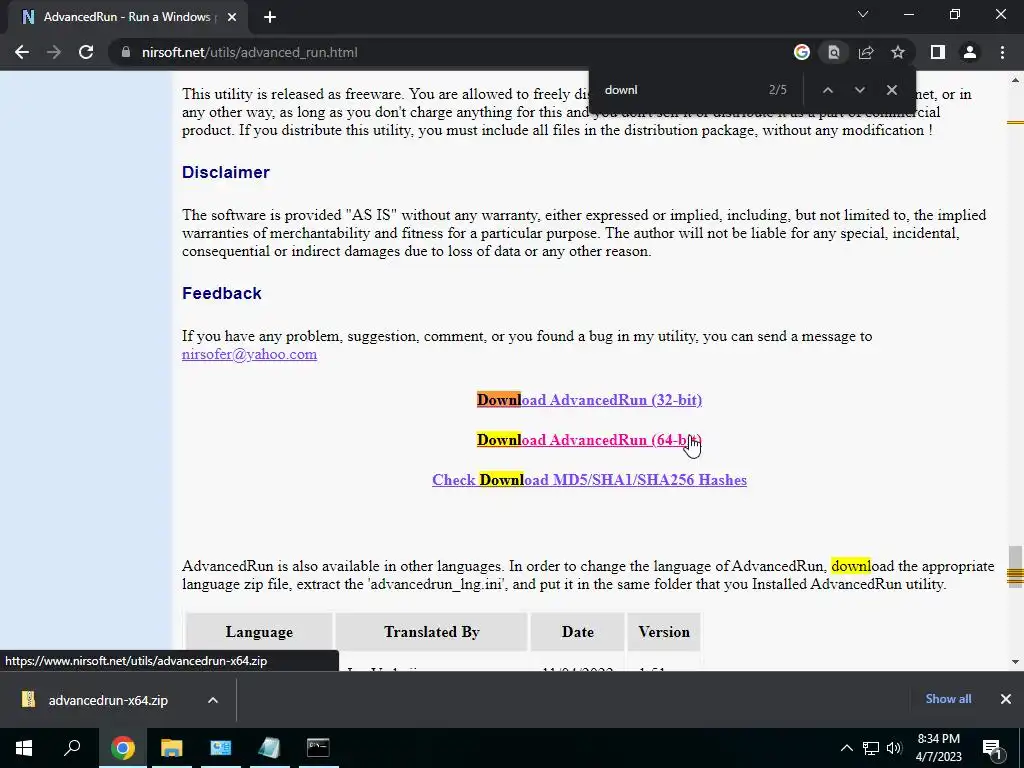Open the Command Prompt taskbar icon
Image resolution: width=1024 pixels, height=768 pixels.
pyautogui.click(x=318, y=748)
